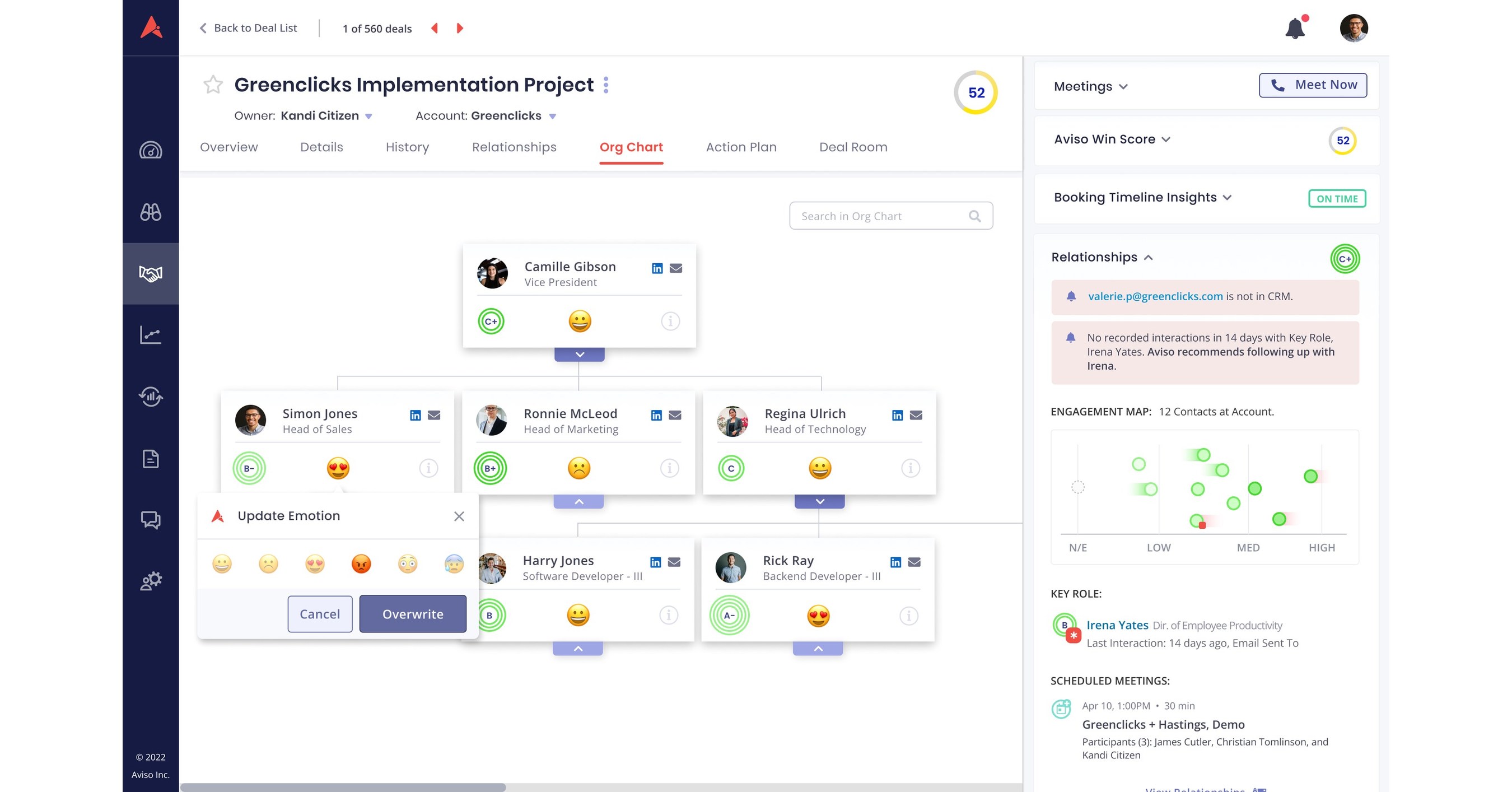Switch to the Deal Room tab
The width and height of the screenshot is (1512, 792).
(853, 147)
